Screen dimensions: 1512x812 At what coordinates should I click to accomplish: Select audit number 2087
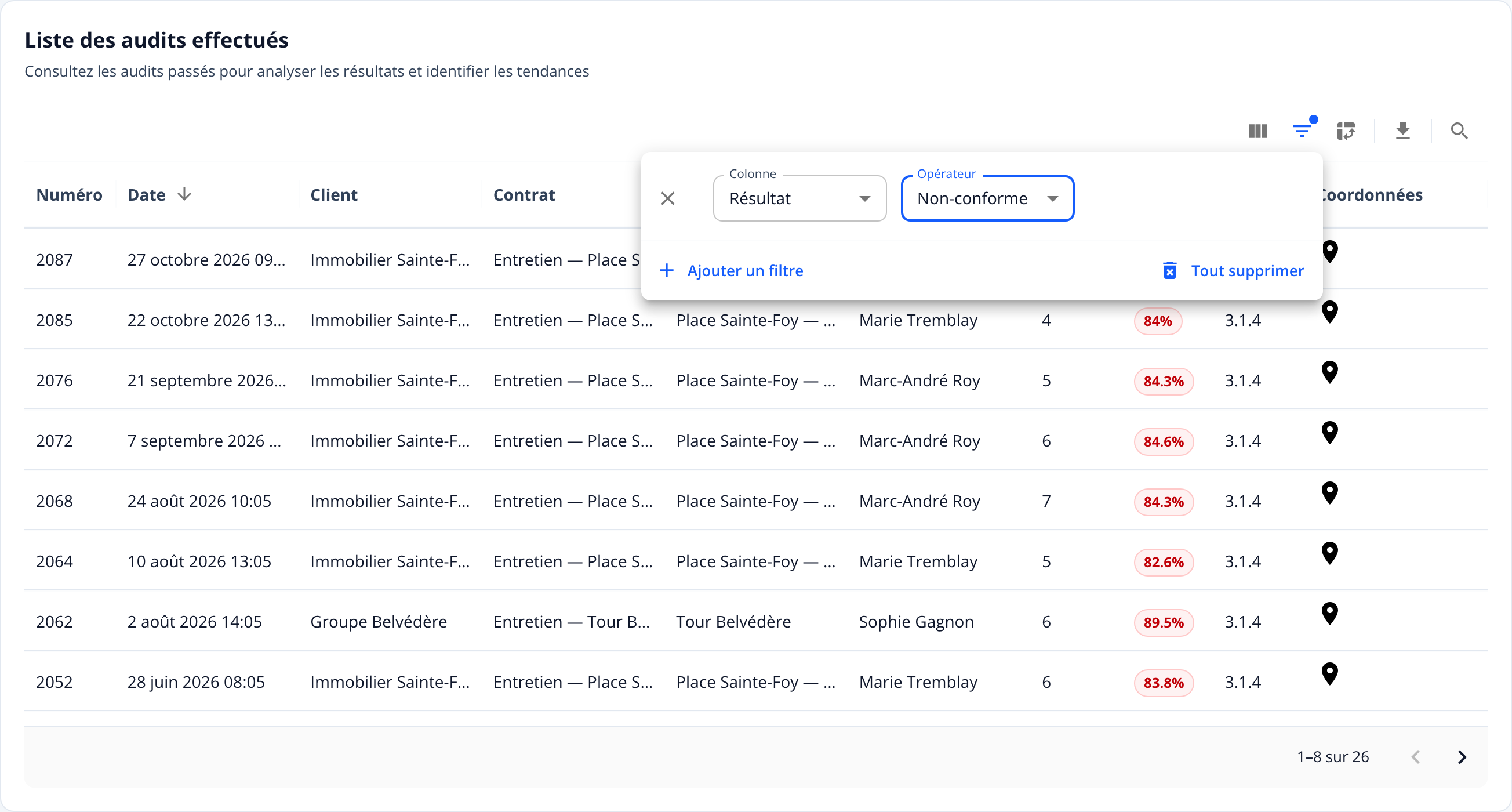click(54, 260)
